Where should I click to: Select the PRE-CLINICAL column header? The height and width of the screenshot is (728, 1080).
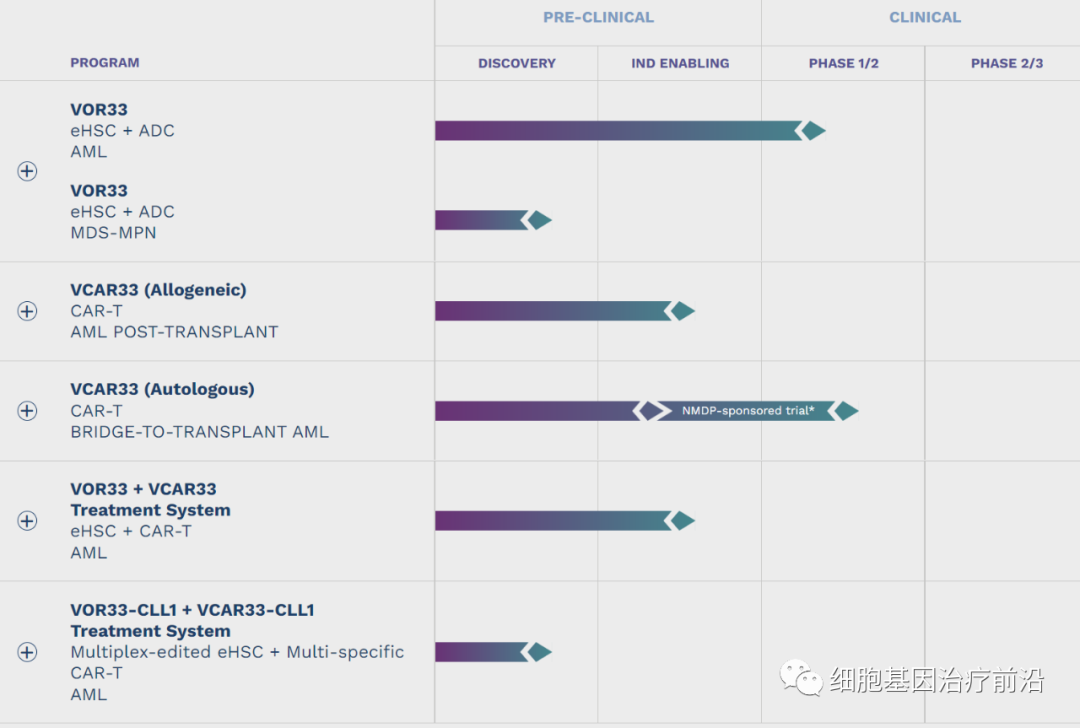coord(598,17)
